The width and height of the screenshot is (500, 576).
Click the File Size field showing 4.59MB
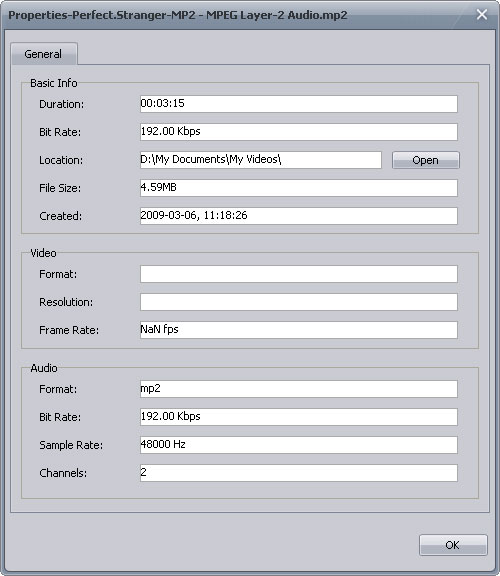299,188
